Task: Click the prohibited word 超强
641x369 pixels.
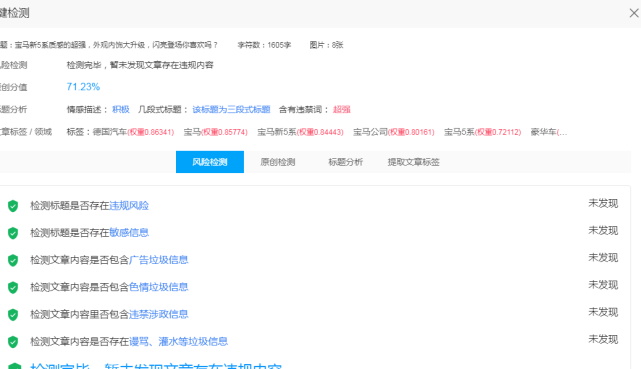Action: click(342, 110)
